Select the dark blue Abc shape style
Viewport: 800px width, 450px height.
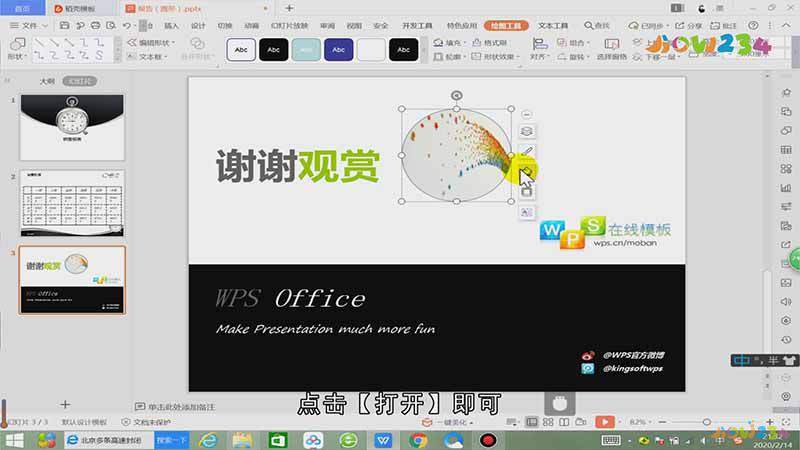pyautogui.click(x=338, y=49)
